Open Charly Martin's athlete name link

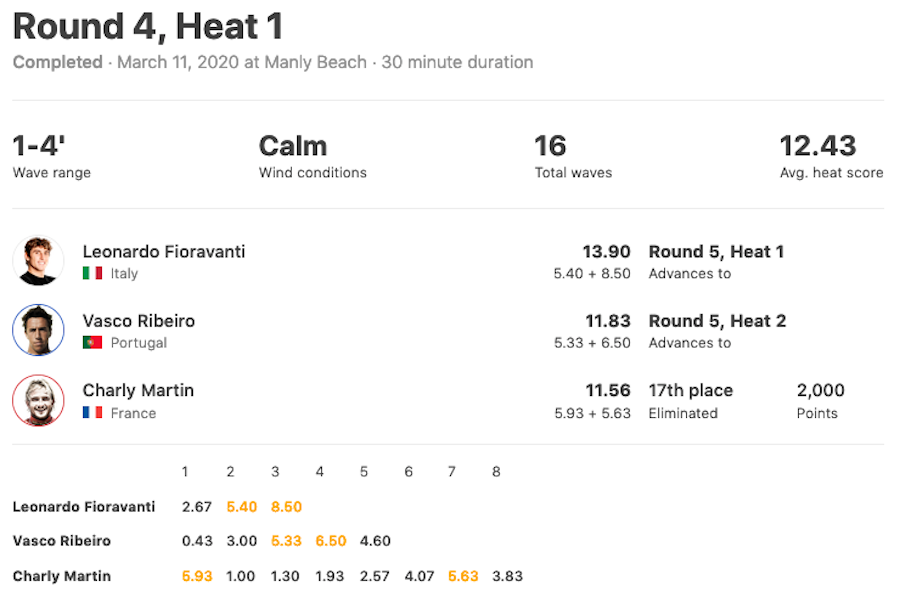click(138, 390)
